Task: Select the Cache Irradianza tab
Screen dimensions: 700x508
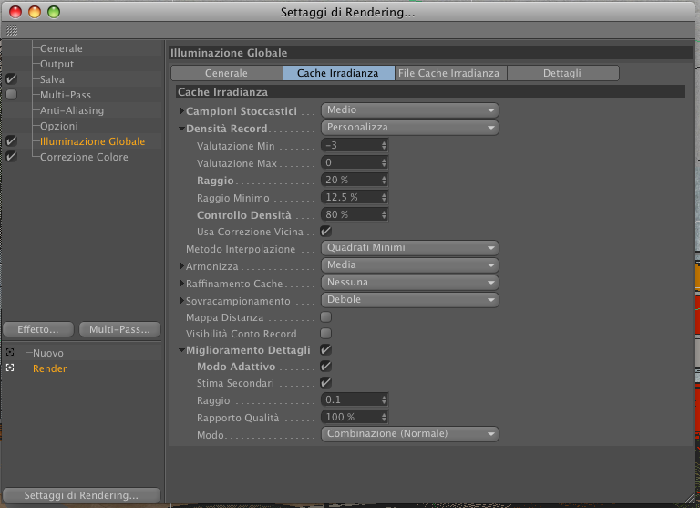Action: (338, 73)
